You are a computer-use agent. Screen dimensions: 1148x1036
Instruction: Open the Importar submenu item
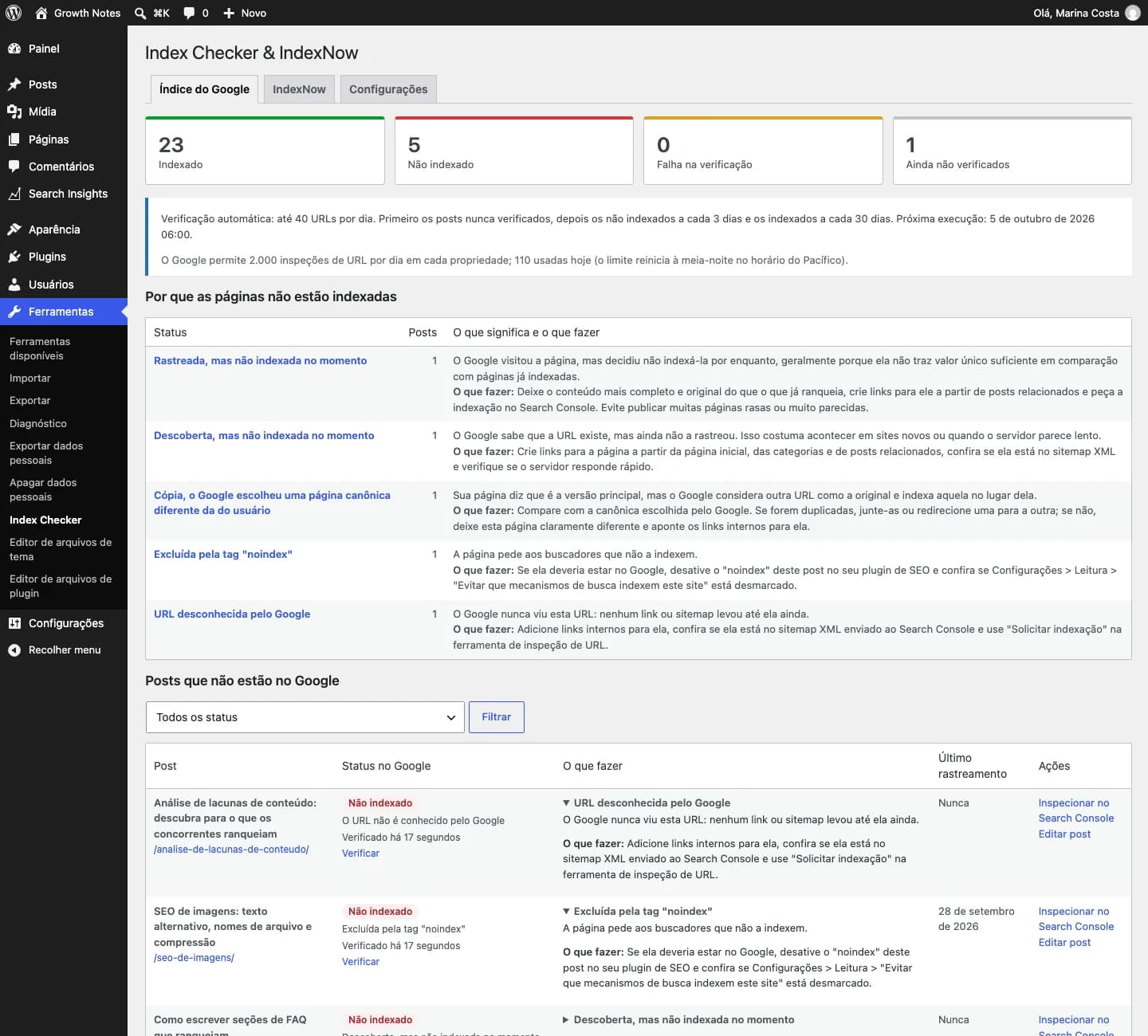(30, 379)
